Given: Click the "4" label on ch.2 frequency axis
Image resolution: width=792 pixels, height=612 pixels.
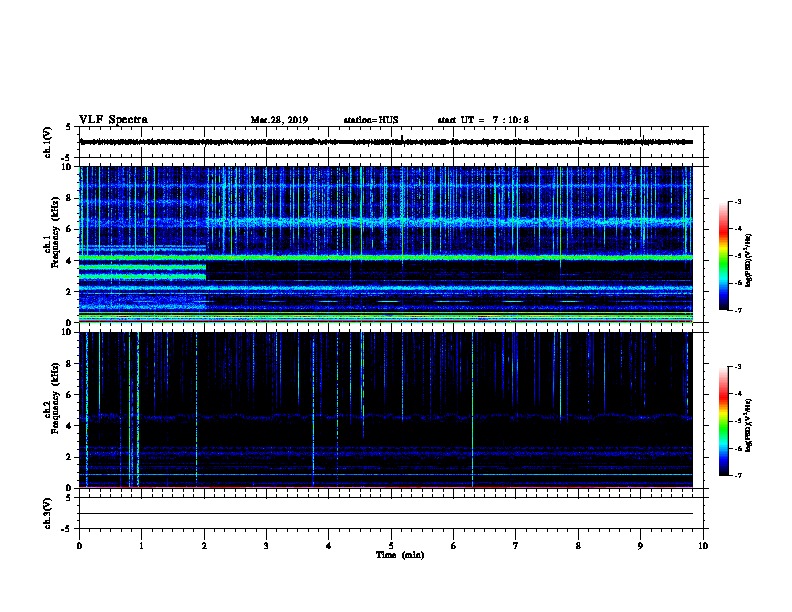Looking at the screenshot, I should pos(69,426).
